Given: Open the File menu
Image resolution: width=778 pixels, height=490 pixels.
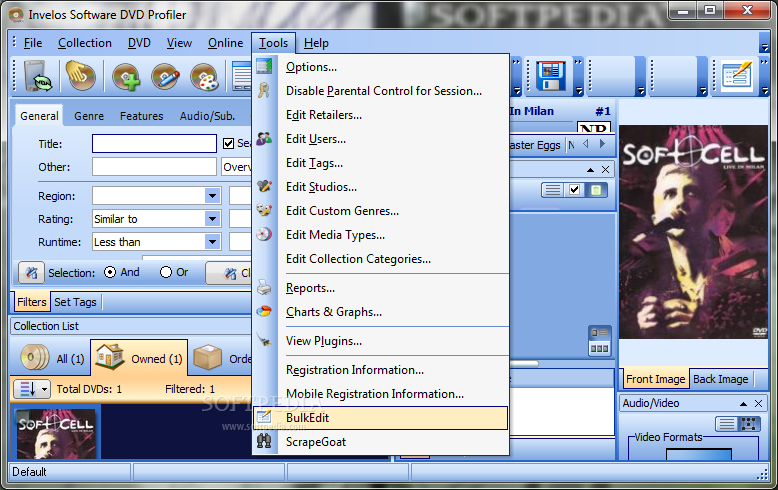Looking at the screenshot, I should (33, 43).
